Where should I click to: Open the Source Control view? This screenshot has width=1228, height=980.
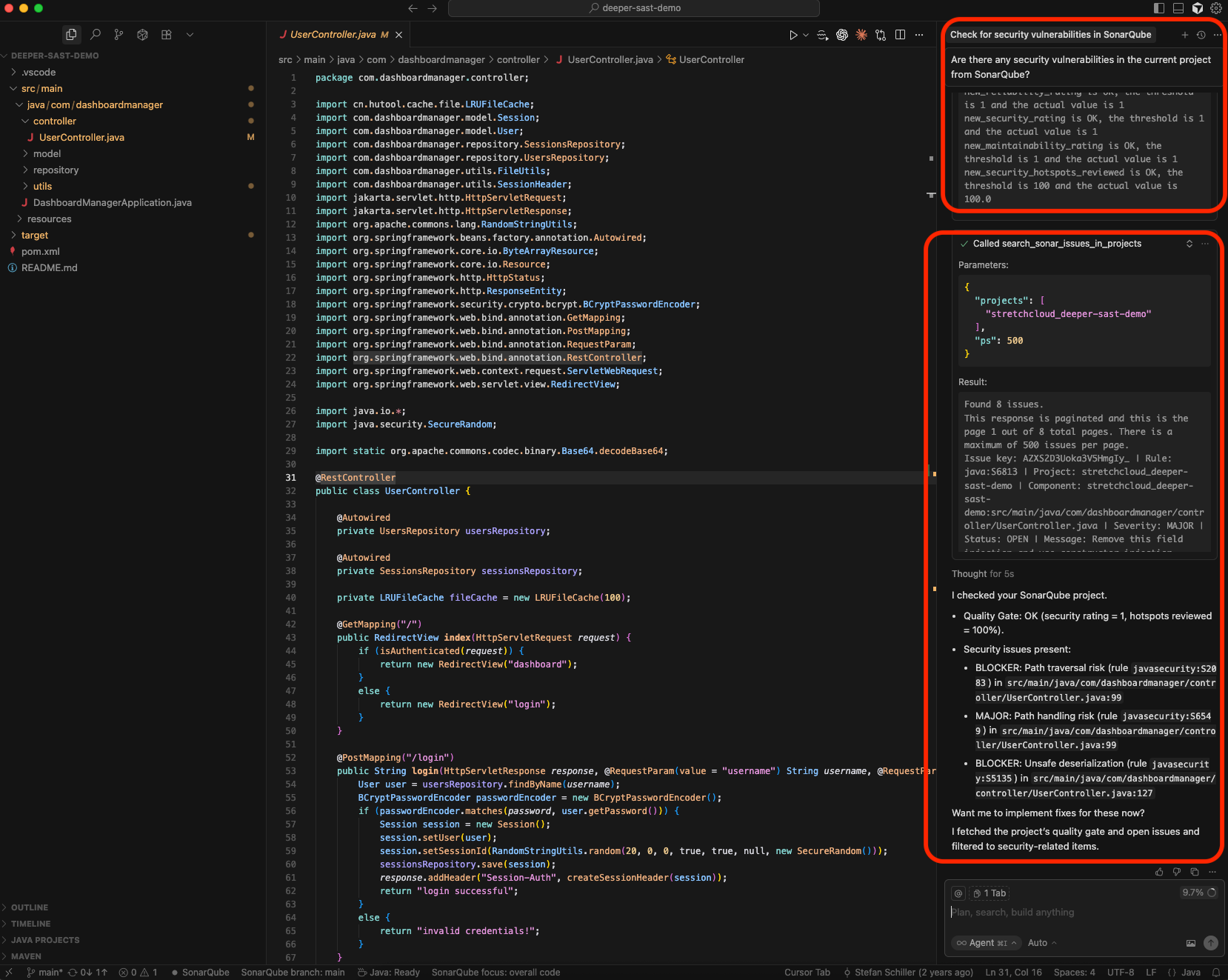click(x=119, y=34)
